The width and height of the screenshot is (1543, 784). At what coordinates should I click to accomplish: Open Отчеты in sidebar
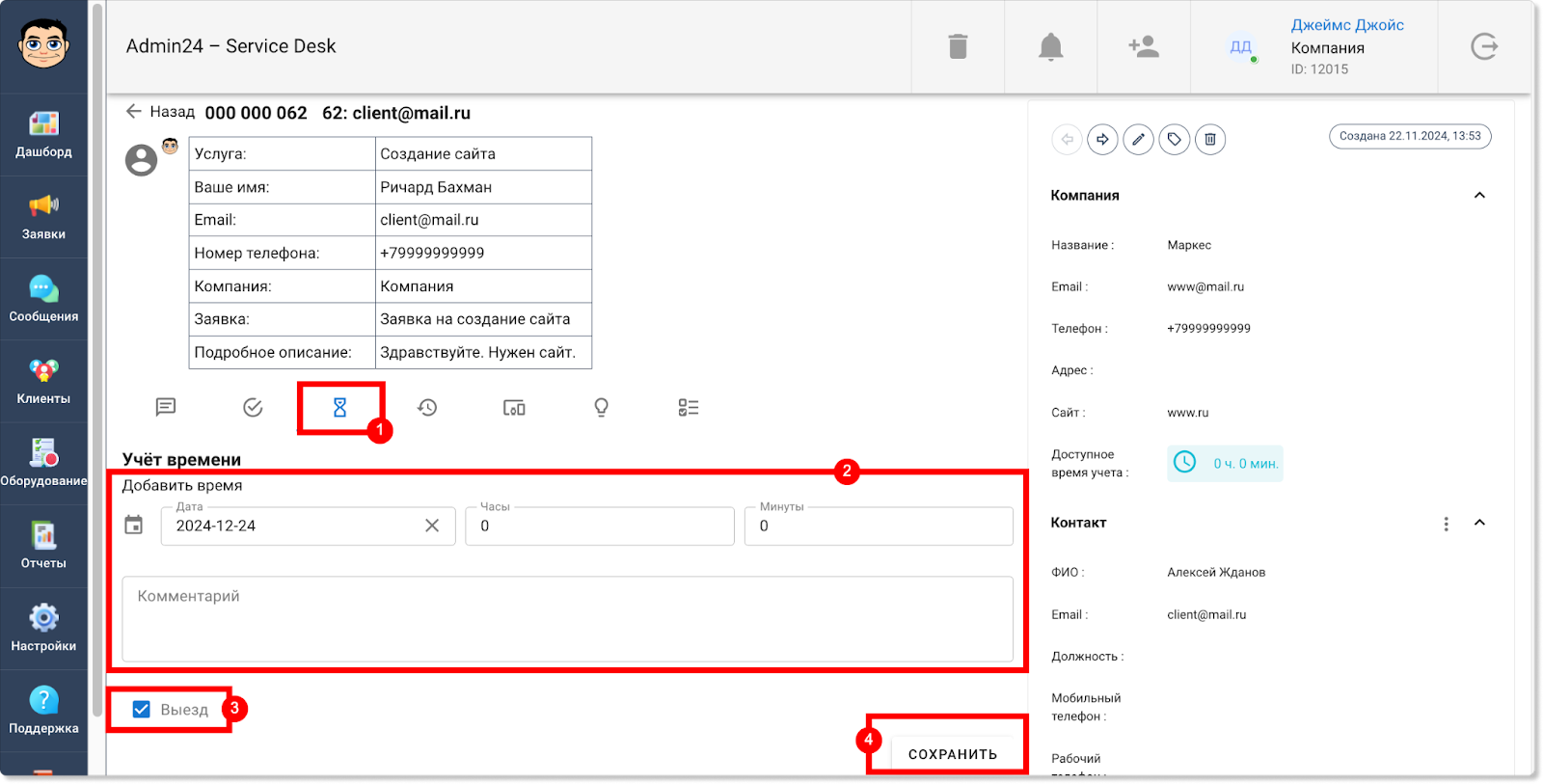43,546
